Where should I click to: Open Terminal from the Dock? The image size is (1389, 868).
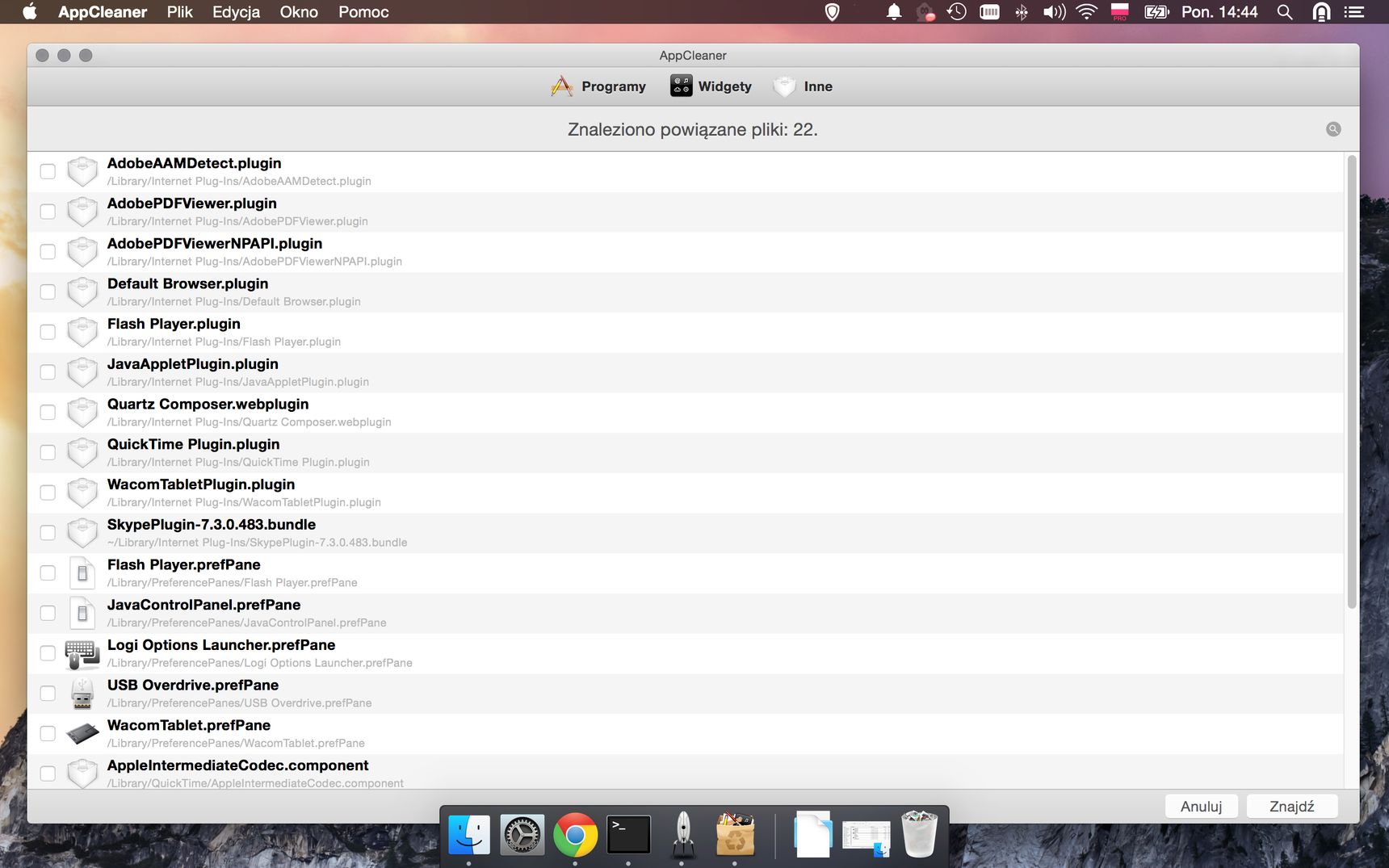point(628,835)
